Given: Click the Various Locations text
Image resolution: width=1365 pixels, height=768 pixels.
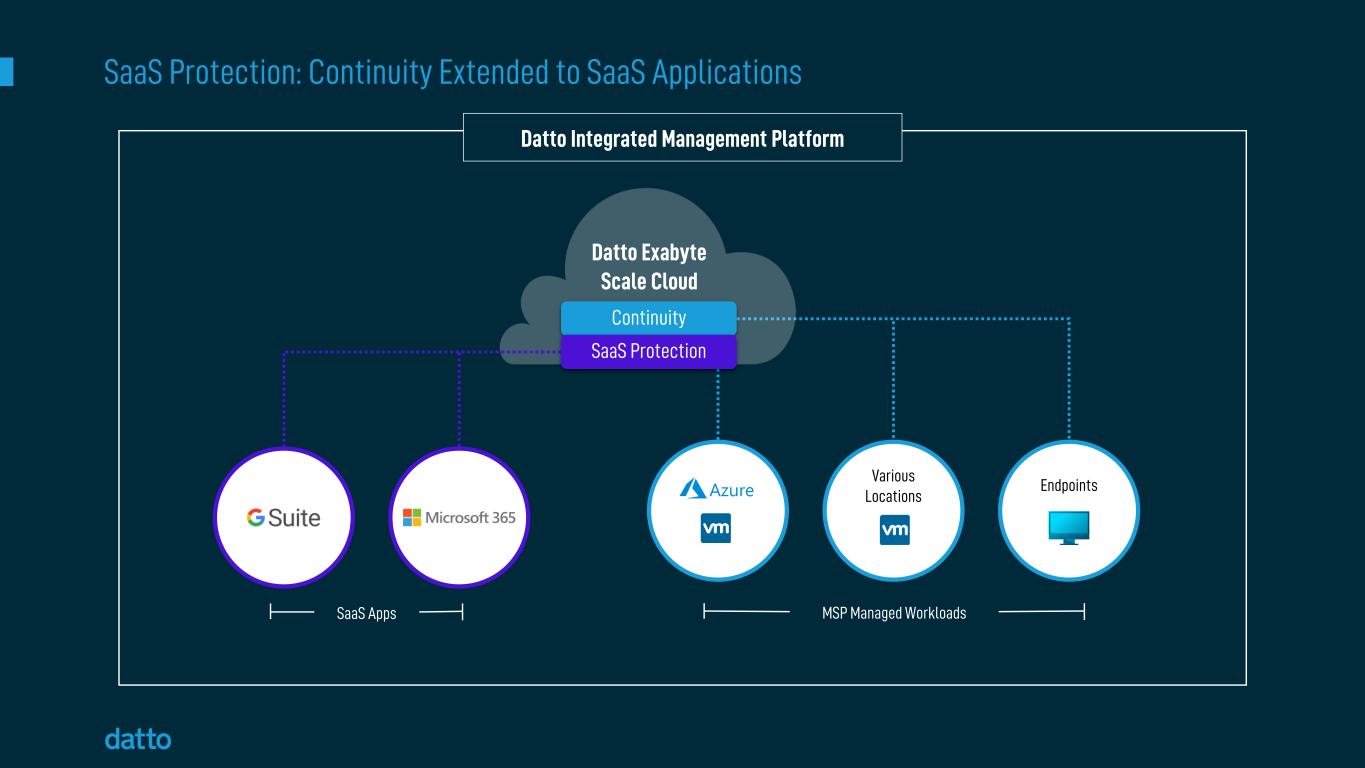Looking at the screenshot, I should [x=893, y=486].
